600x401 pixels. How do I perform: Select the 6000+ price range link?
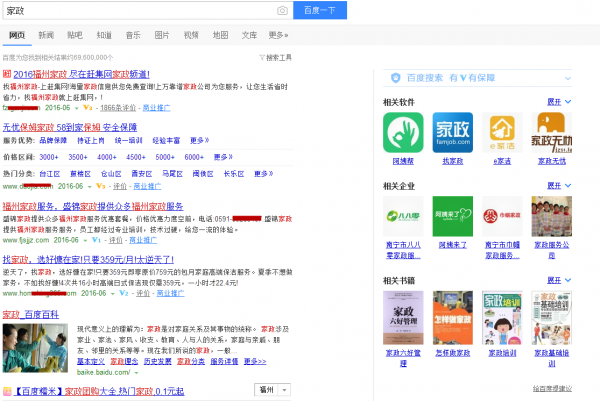click(x=194, y=157)
